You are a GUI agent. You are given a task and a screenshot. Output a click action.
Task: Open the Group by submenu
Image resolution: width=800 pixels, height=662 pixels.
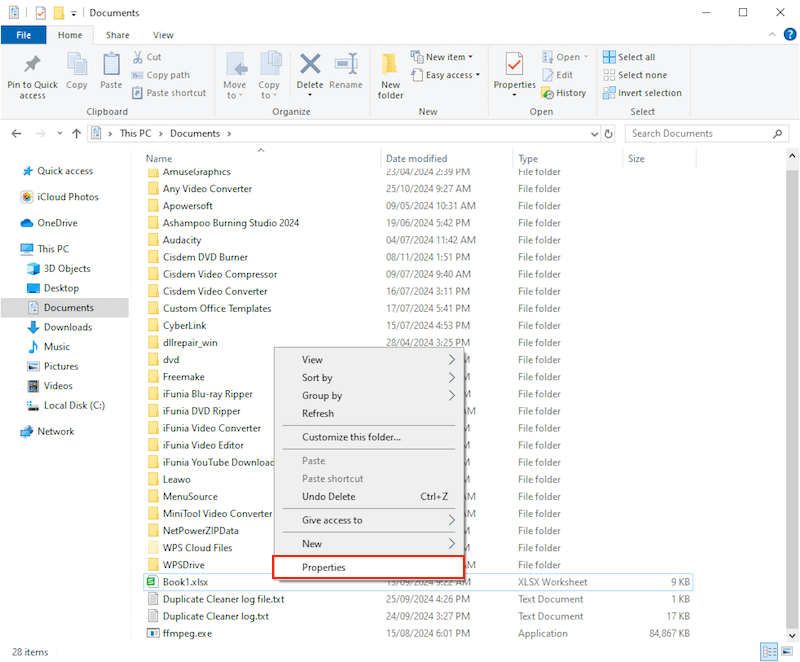point(368,396)
